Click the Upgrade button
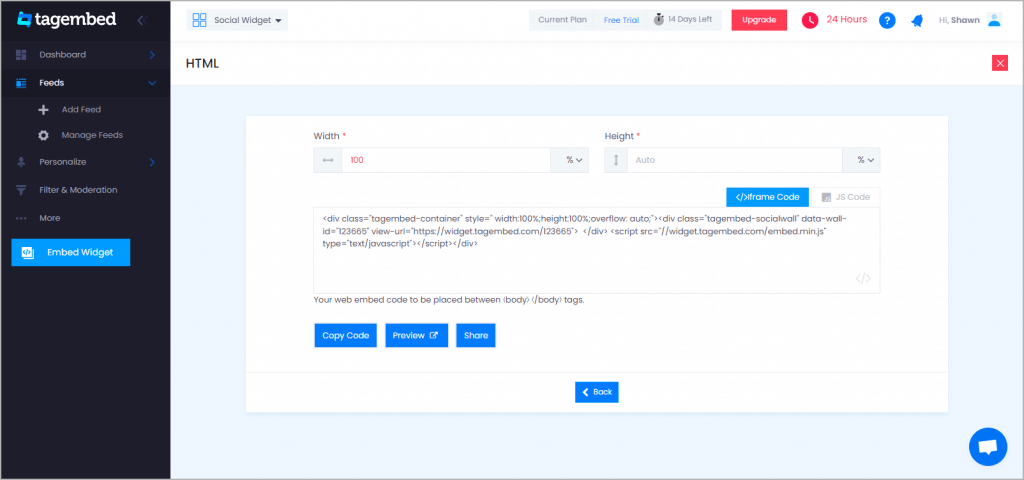Viewport: 1024px width, 480px height. (758, 20)
